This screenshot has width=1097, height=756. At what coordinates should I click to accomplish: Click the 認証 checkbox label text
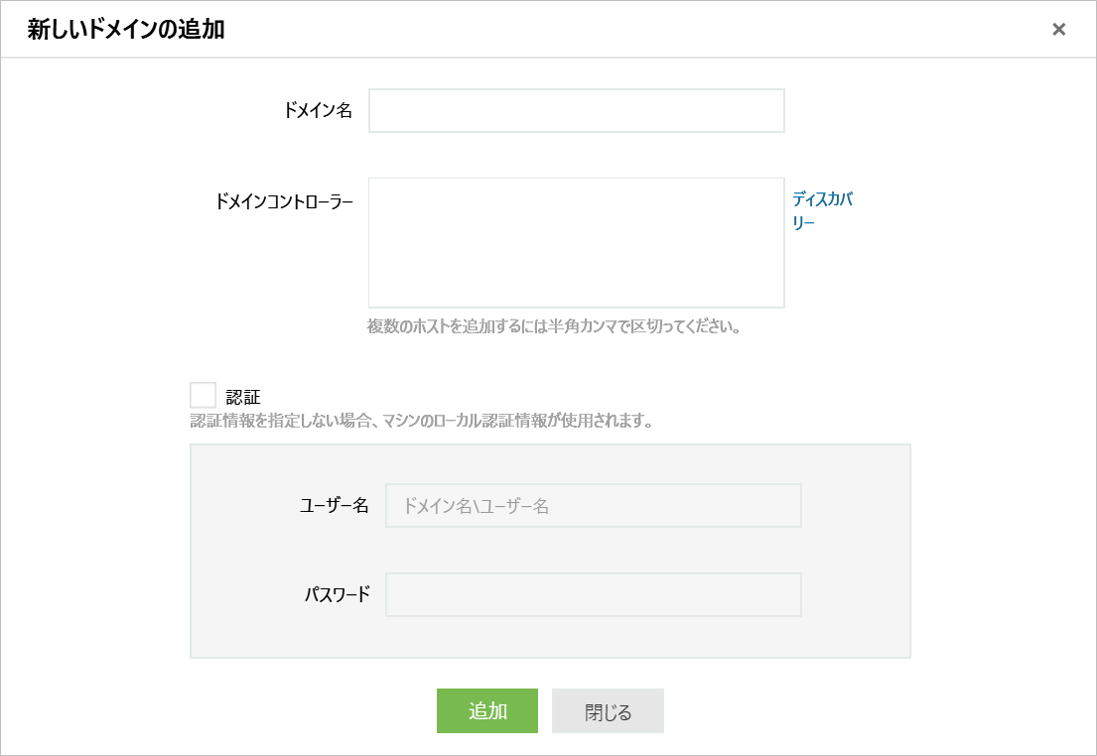(x=243, y=396)
